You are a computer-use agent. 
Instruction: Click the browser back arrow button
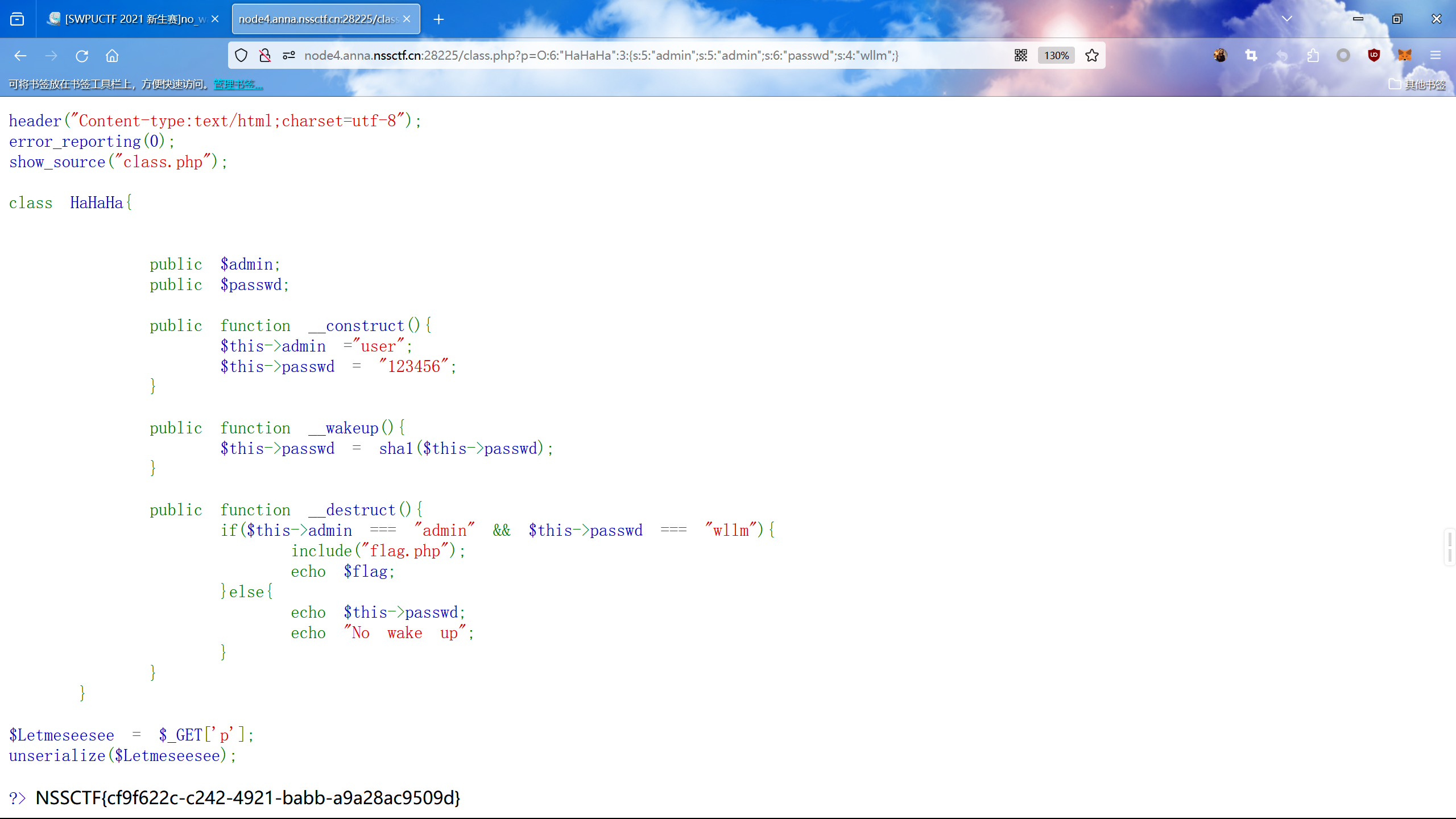click(x=20, y=56)
